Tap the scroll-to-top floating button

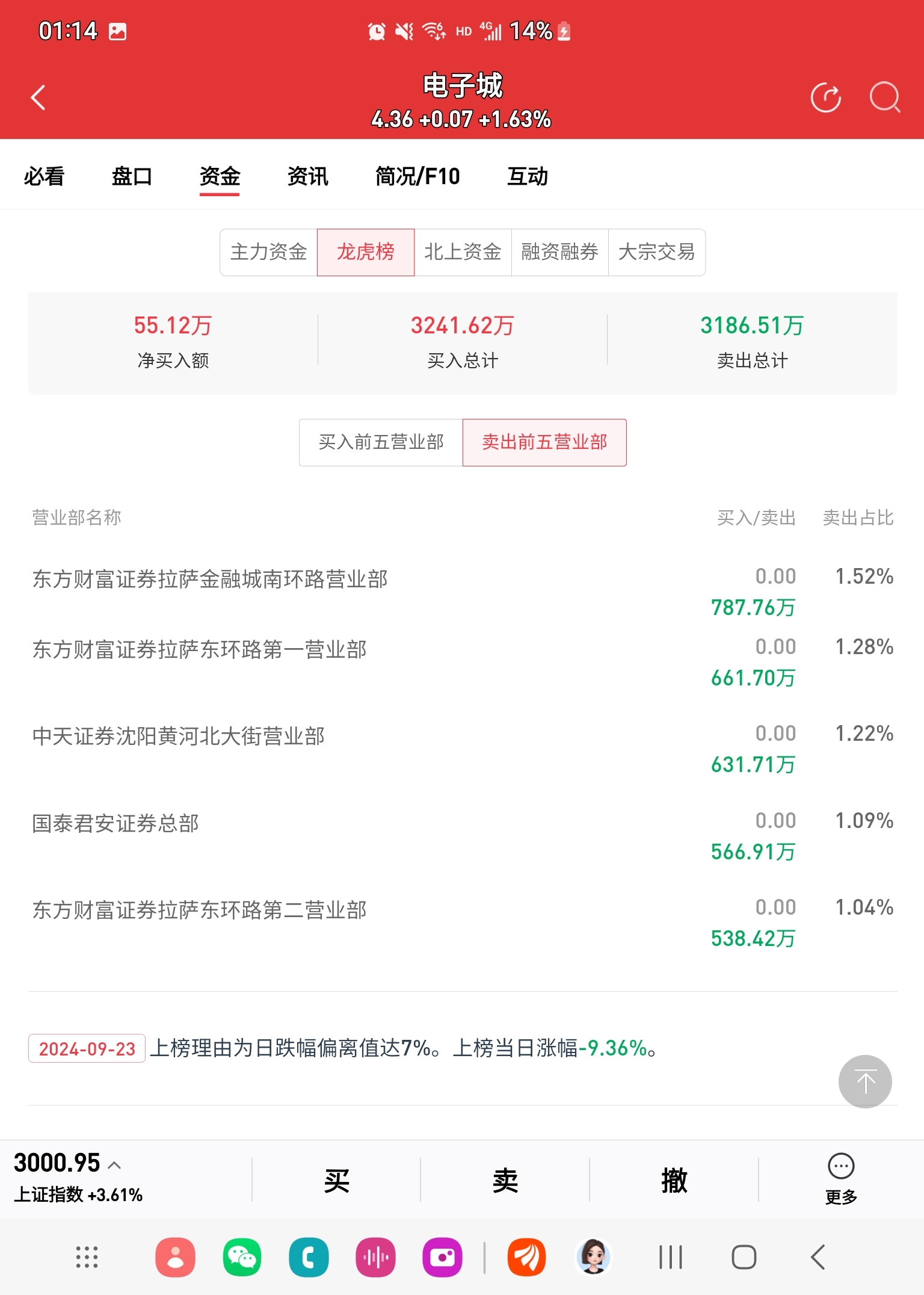[865, 1081]
